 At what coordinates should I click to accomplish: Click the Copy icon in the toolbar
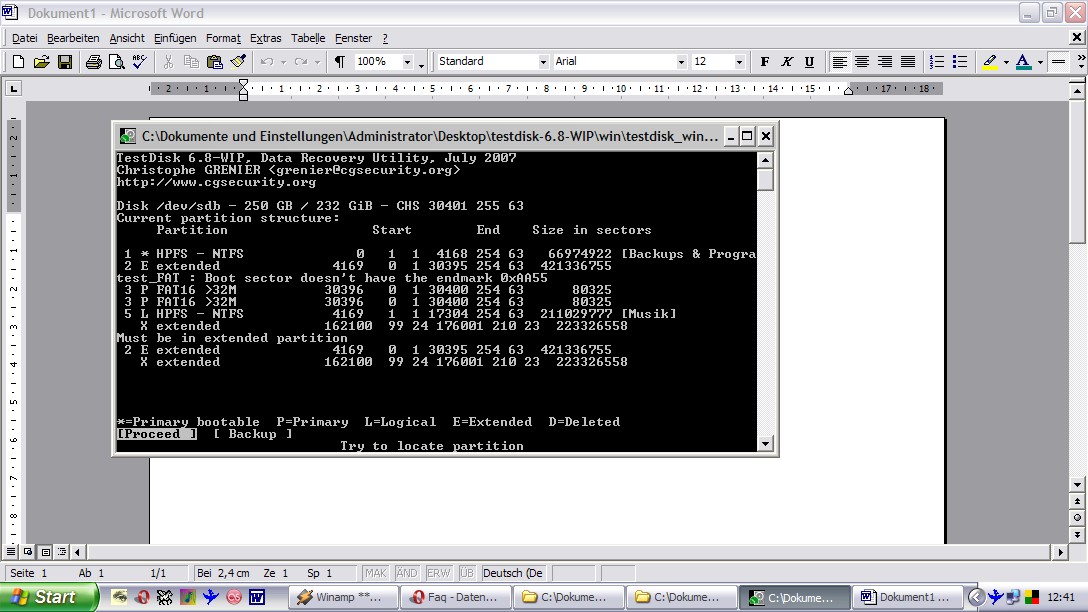coord(191,62)
